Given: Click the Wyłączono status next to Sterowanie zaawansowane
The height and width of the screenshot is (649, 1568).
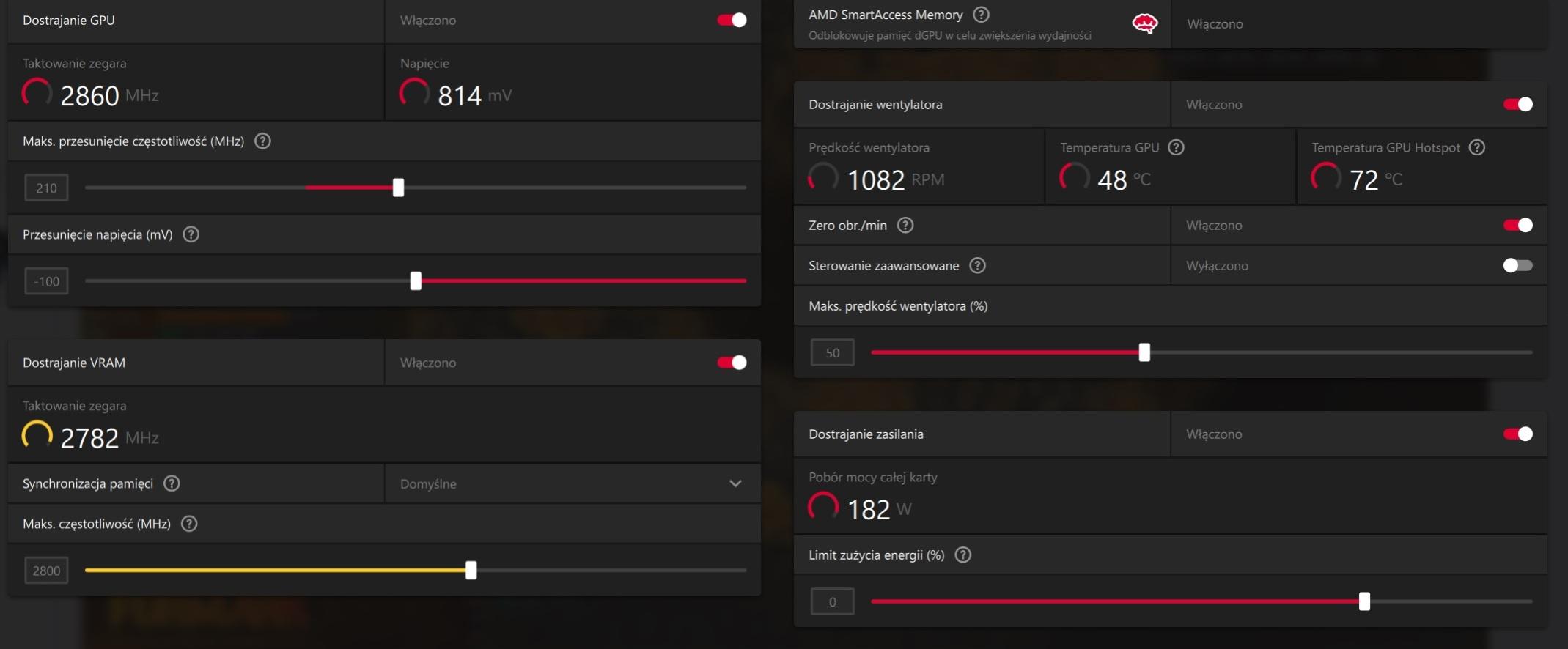Looking at the screenshot, I should 1217,266.
